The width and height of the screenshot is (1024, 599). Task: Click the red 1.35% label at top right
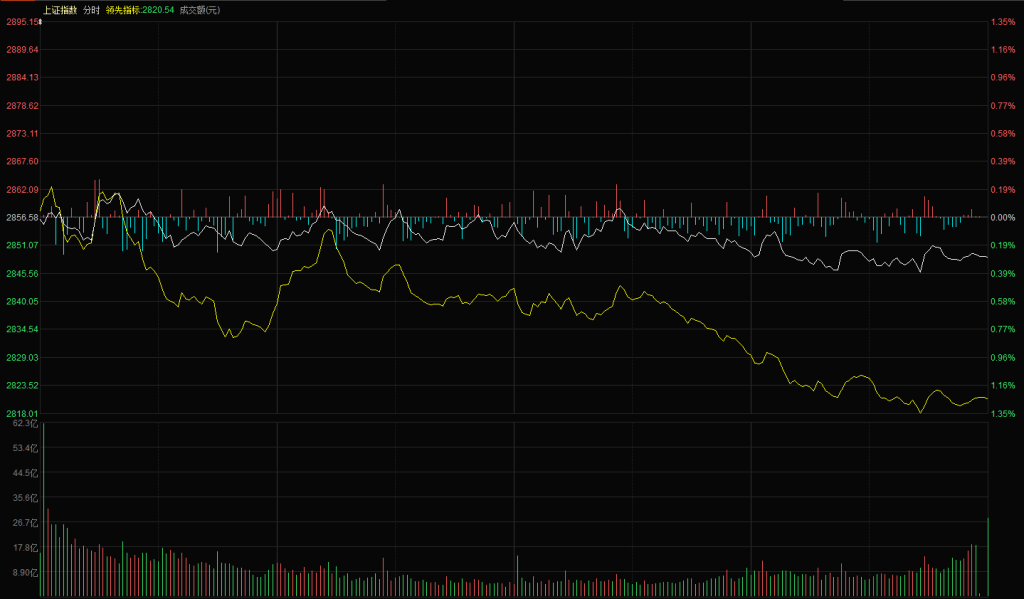tap(1001, 21)
